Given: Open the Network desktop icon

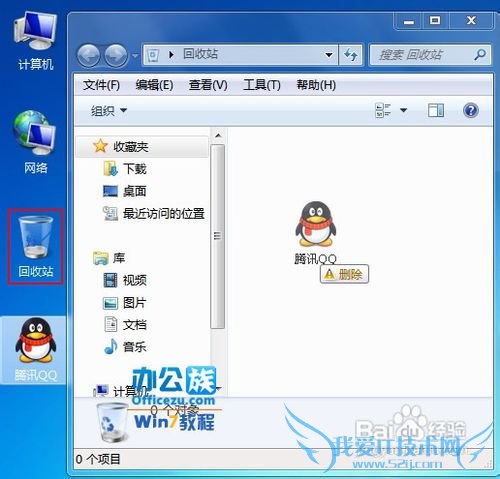Looking at the screenshot, I should click(x=35, y=142).
